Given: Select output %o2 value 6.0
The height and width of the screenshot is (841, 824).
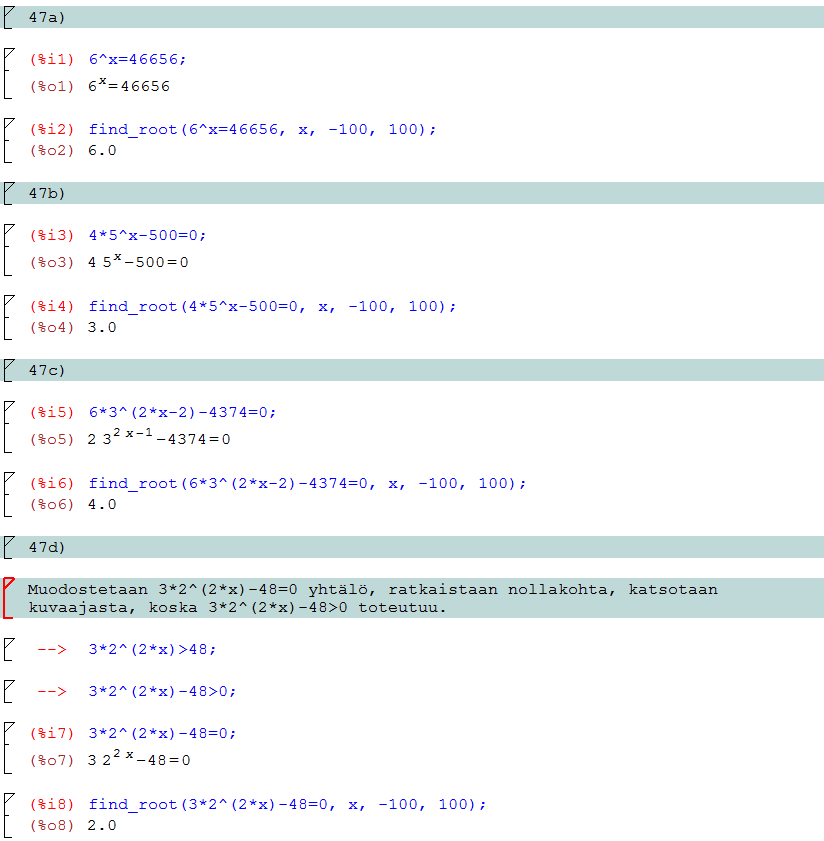Looking at the screenshot, I should point(102,151).
